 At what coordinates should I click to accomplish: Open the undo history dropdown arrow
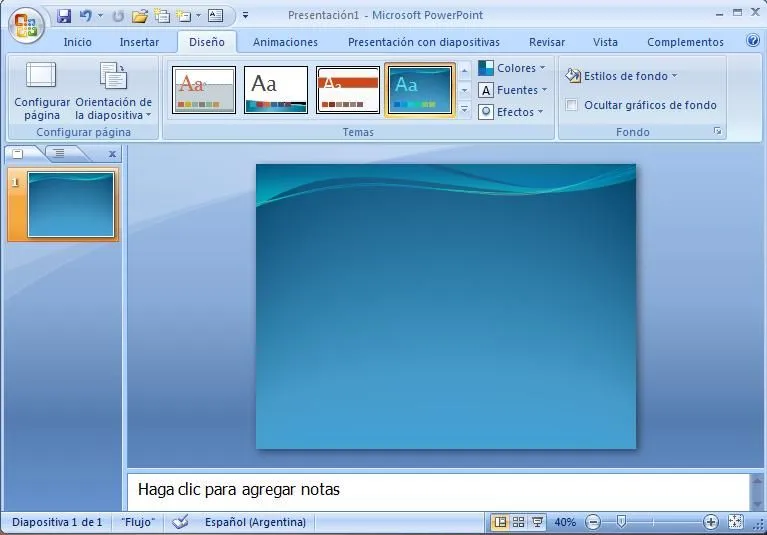[101, 16]
